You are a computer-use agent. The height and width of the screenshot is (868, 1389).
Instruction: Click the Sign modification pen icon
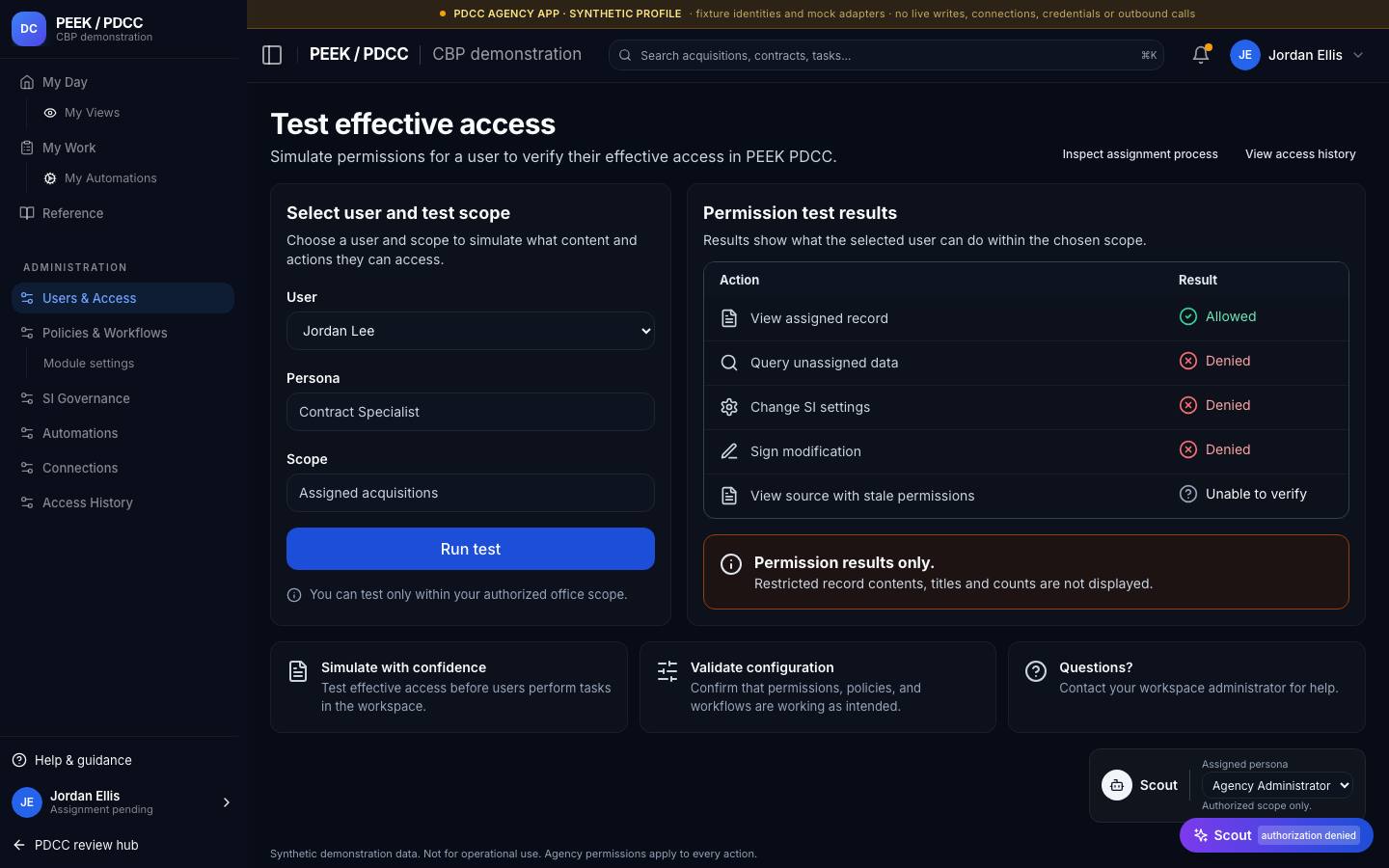tap(729, 451)
